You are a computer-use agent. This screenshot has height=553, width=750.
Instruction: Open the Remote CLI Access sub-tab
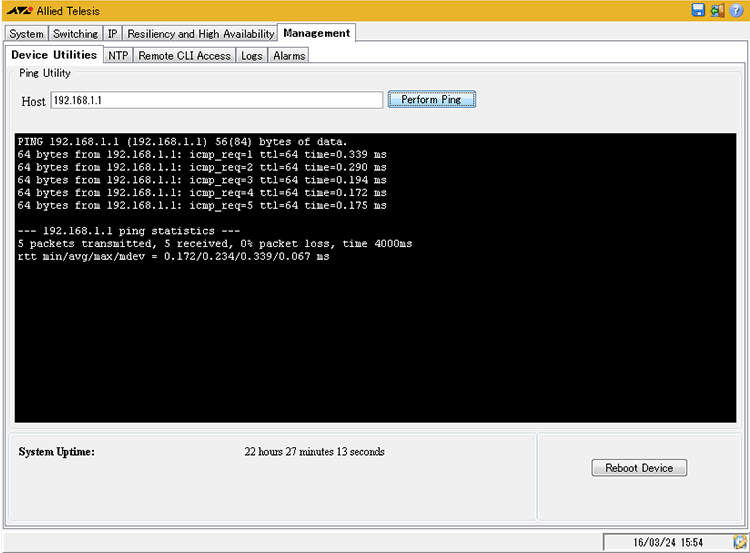[184, 55]
